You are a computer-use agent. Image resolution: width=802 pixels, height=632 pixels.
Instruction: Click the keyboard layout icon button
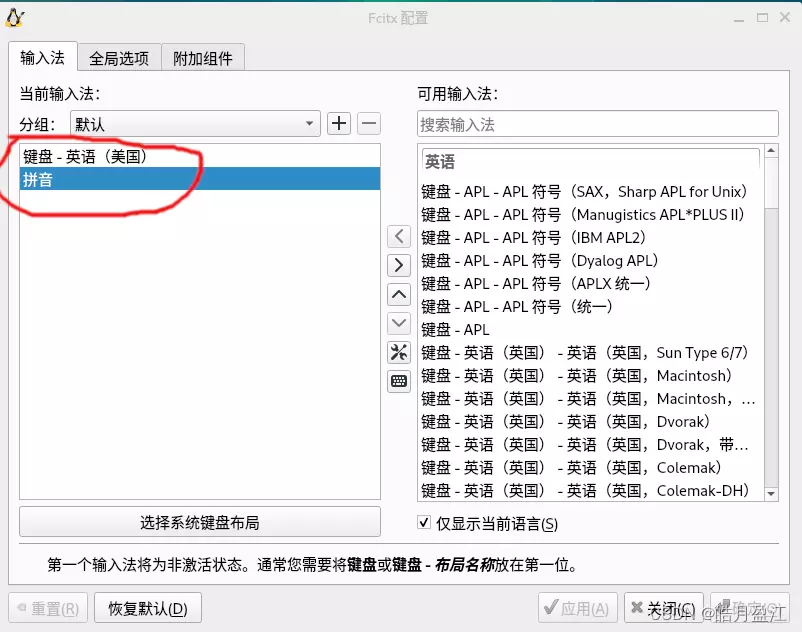pos(399,381)
